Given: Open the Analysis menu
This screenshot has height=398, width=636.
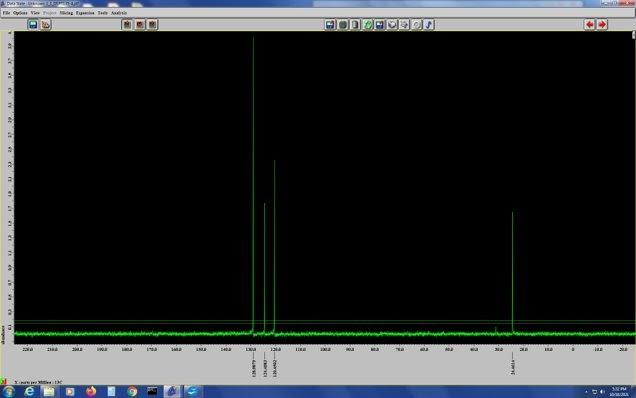Looking at the screenshot, I should pyautogui.click(x=119, y=13).
